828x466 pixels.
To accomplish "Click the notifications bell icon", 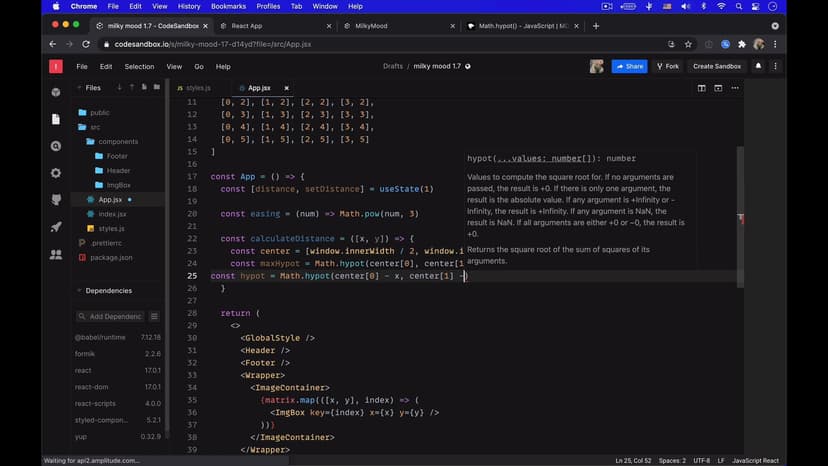I will point(758,66).
